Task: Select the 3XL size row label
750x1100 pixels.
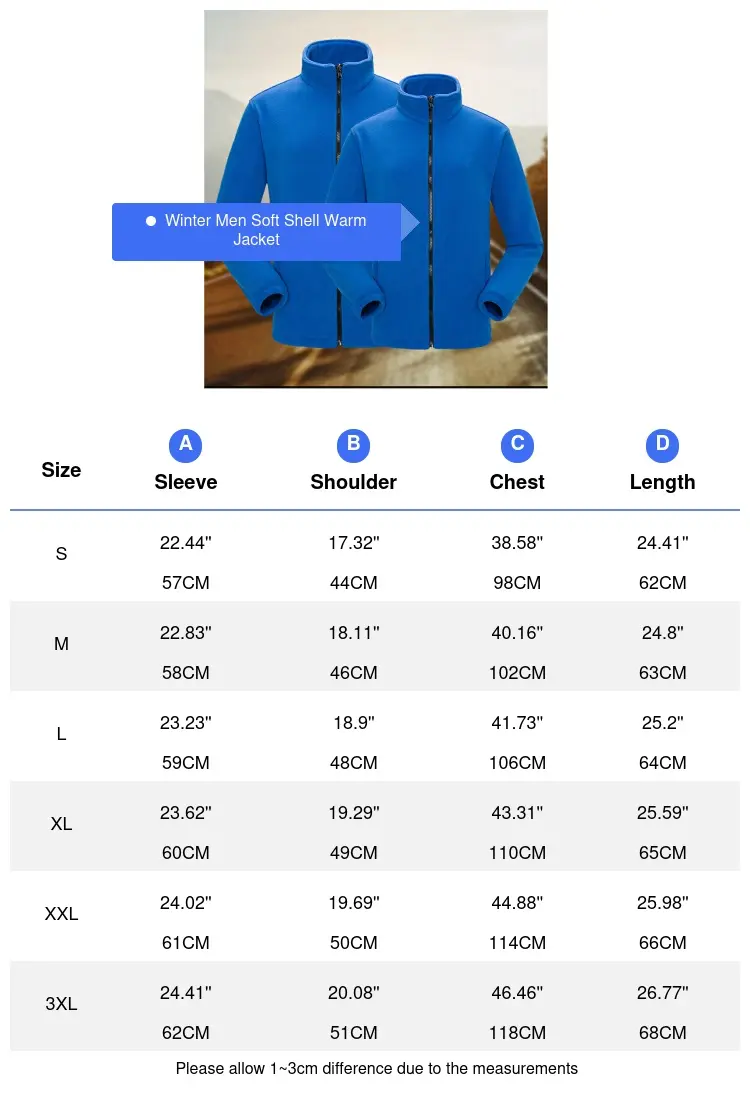Action: pos(61,1004)
